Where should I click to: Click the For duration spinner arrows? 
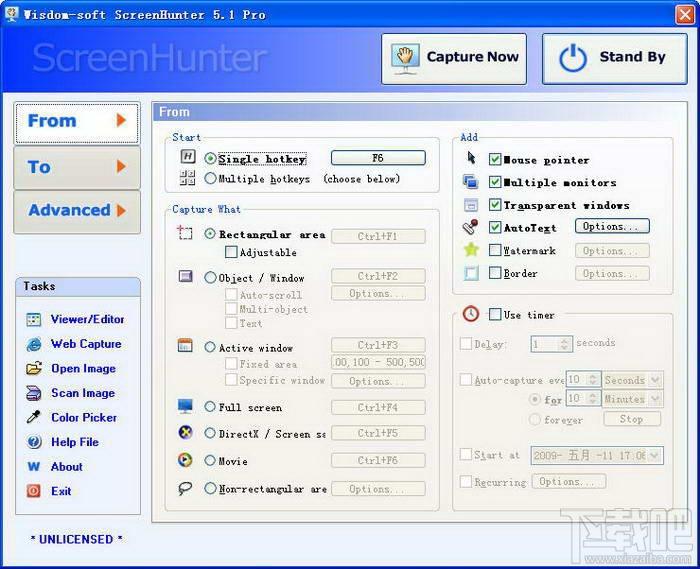pyautogui.click(x=593, y=399)
